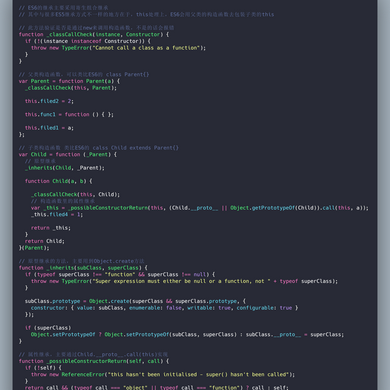
Task: Select the '_classCallCheck(this, Parent);' line
Action: pyautogui.click(x=71, y=88)
